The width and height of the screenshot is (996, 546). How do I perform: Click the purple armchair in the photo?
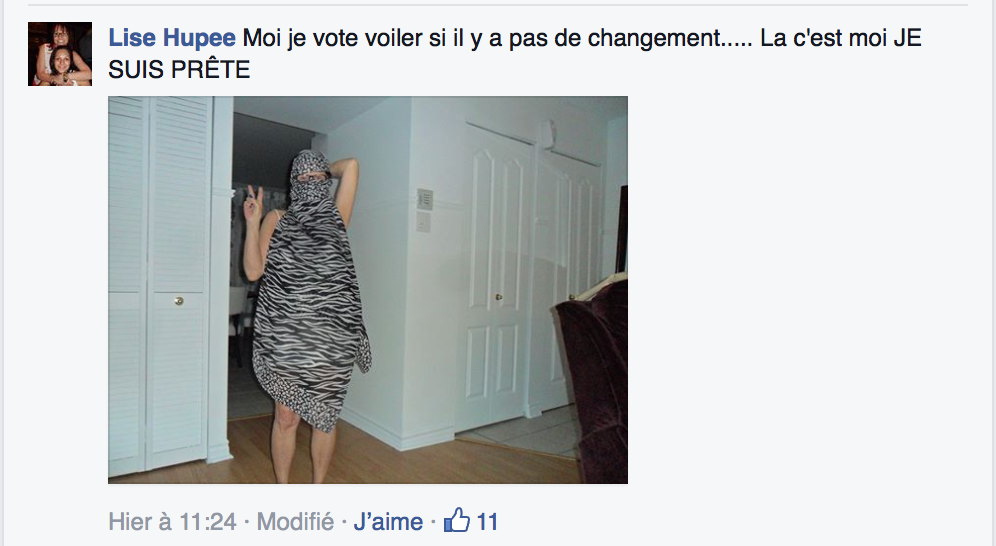pyautogui.click(x=593, y=375)
